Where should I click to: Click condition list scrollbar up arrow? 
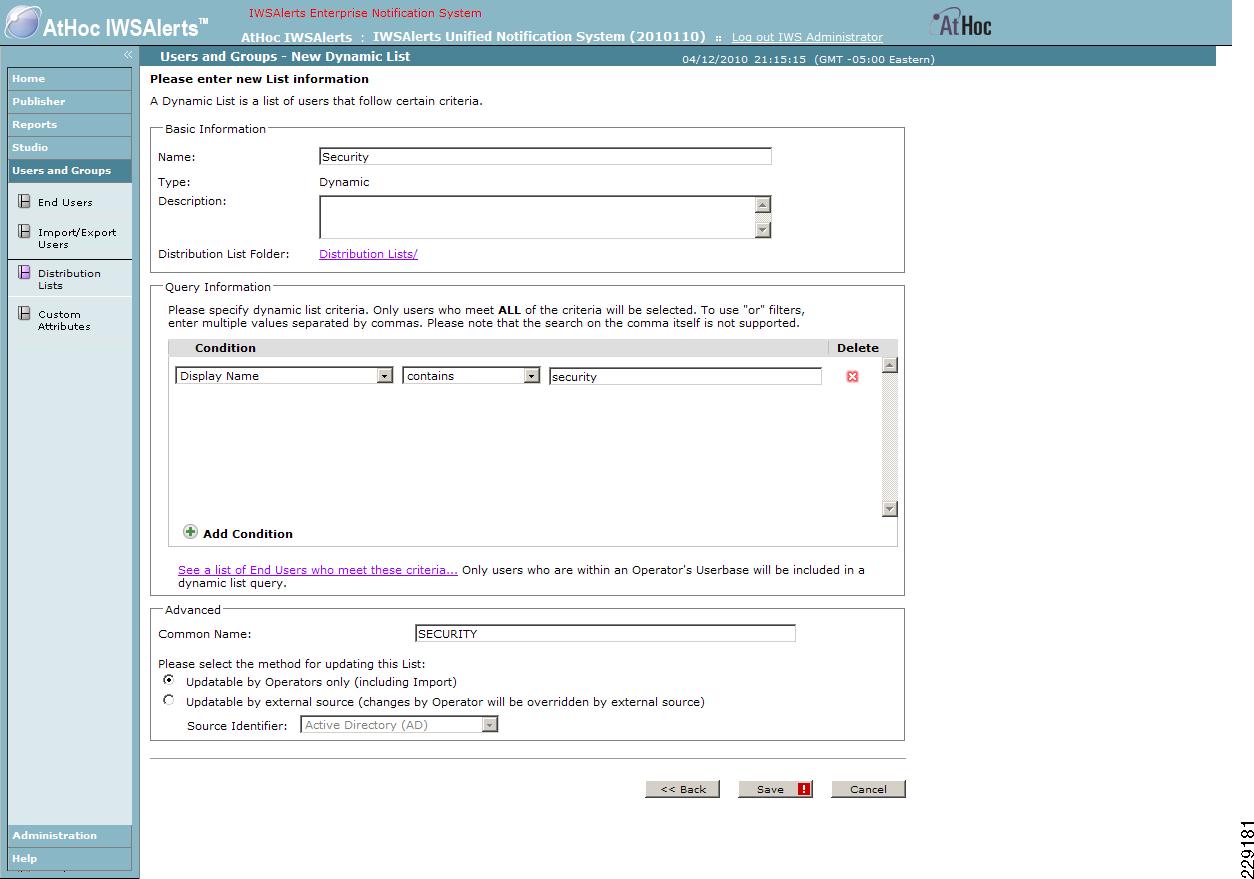pos(889,365)
